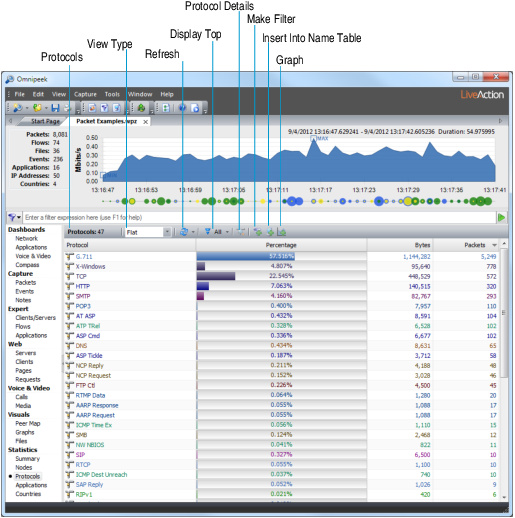Click the Display Top funnel icon
This screenshot has width=515, height=518.
[207, 232]
